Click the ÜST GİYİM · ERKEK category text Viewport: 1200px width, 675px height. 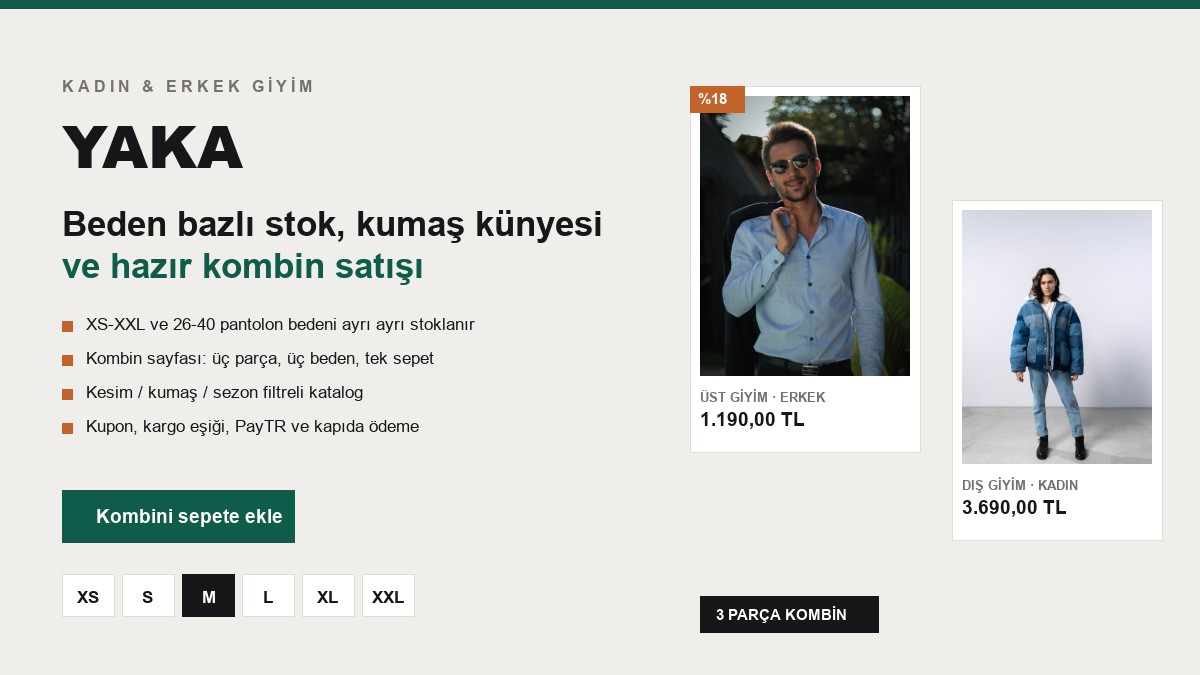(x=763, y=397)
